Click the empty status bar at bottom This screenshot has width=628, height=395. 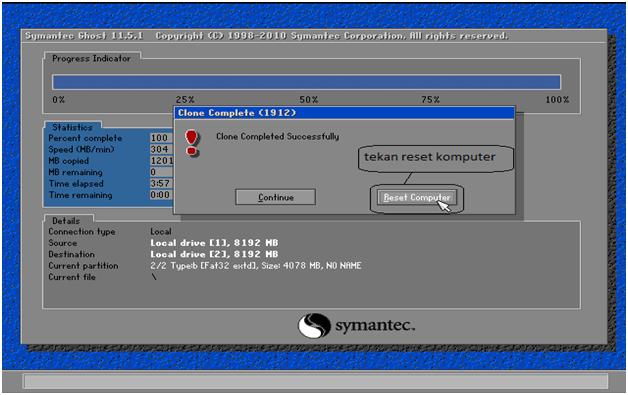coord(316,381)
